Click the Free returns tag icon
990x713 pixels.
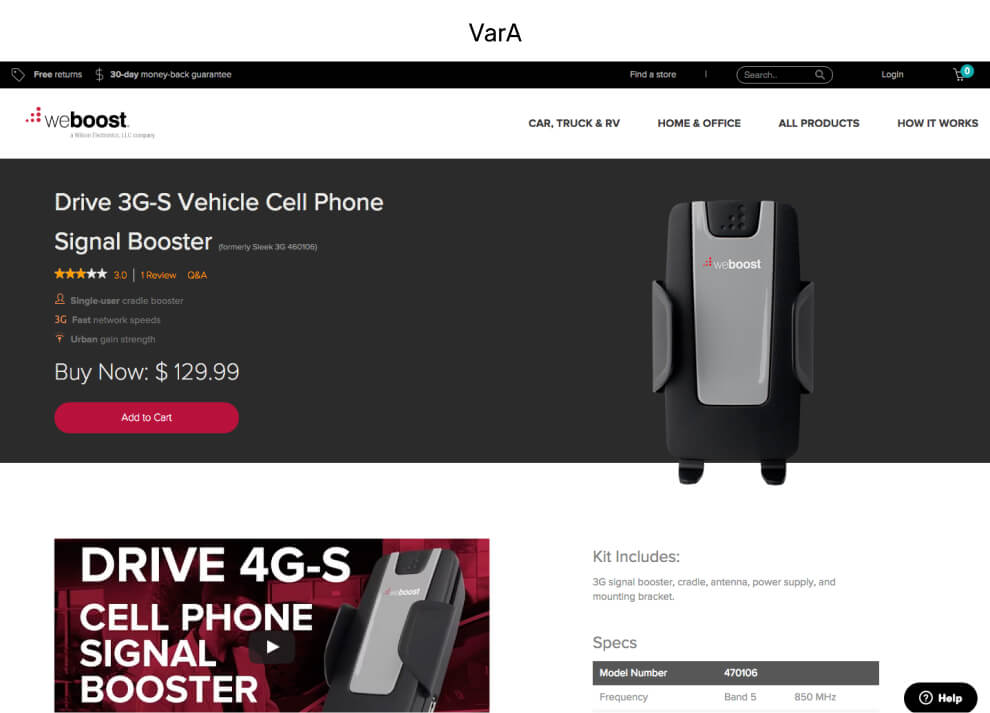18,75
